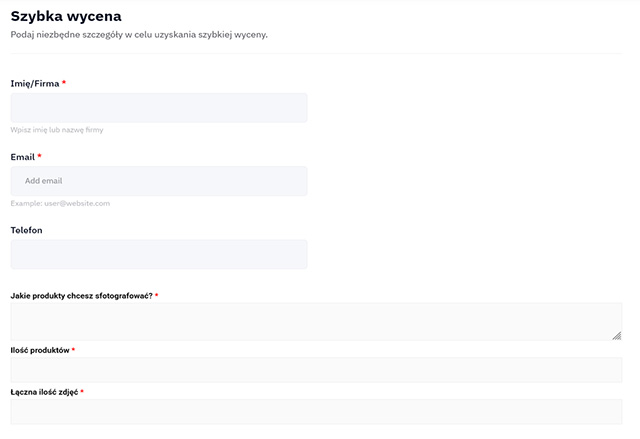Click the 'Telefon' field label
The height and width of the screenshot is (439, 640).
(26, 230)
